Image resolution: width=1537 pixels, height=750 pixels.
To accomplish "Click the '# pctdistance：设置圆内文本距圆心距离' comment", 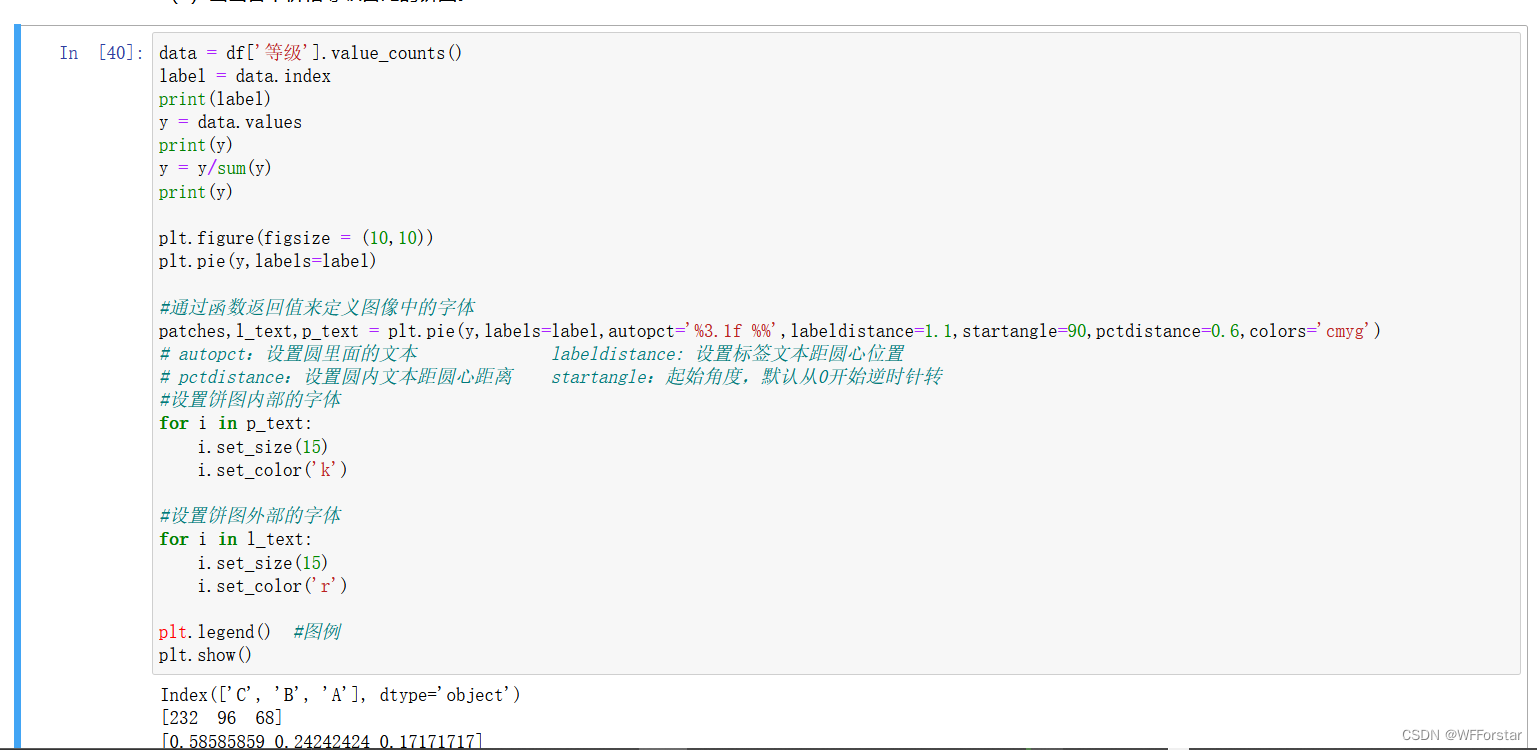I will click(x=336, y=376).
